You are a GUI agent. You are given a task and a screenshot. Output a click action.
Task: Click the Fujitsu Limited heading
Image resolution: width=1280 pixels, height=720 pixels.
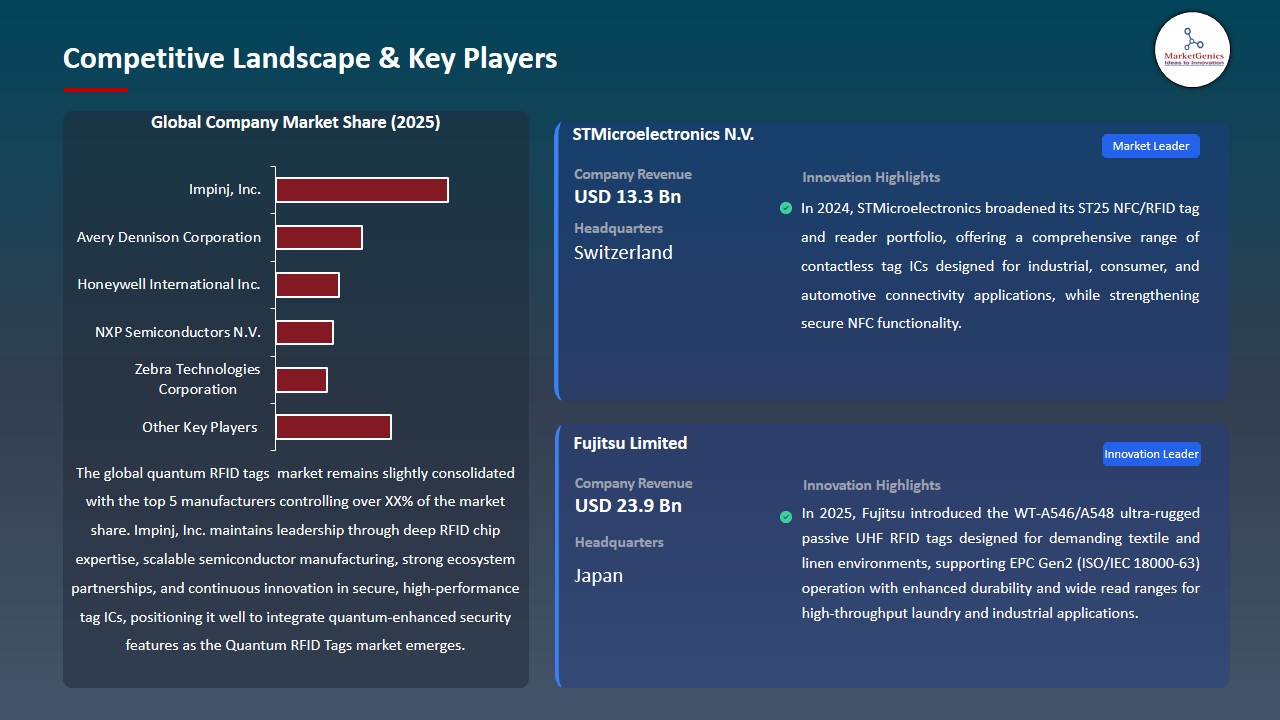pyautogui.click(x=630, y=443)
